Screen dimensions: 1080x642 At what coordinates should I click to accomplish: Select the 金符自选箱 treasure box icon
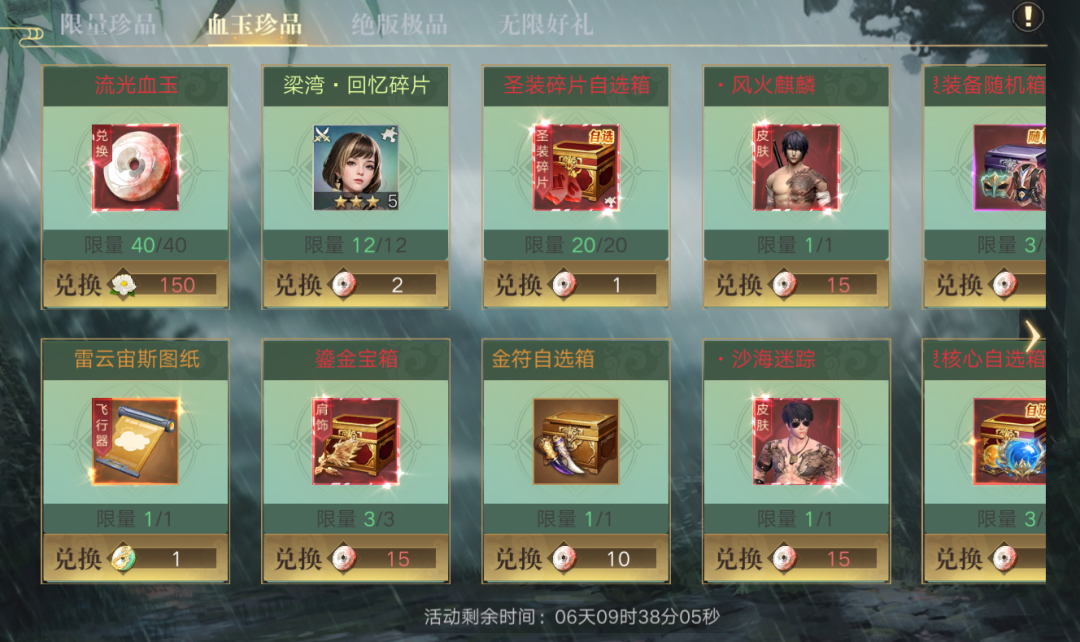tap(576, 441)
